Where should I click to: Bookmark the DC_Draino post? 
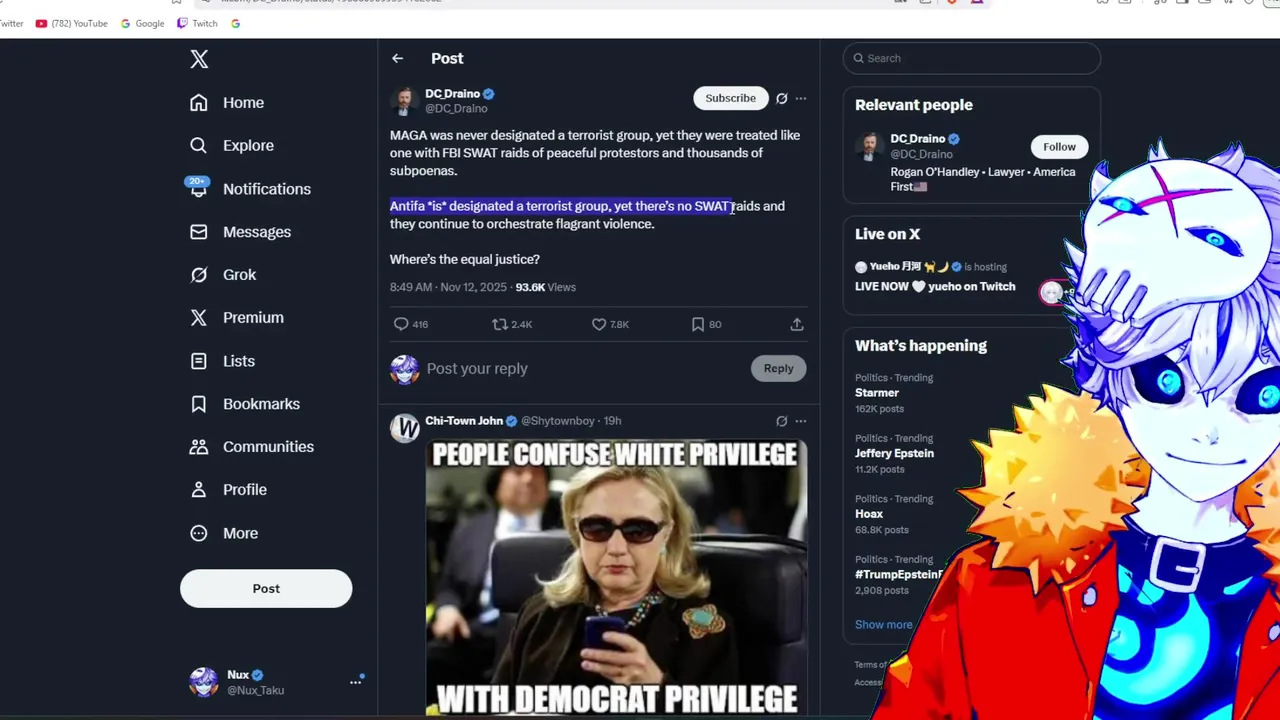point(698,324)
